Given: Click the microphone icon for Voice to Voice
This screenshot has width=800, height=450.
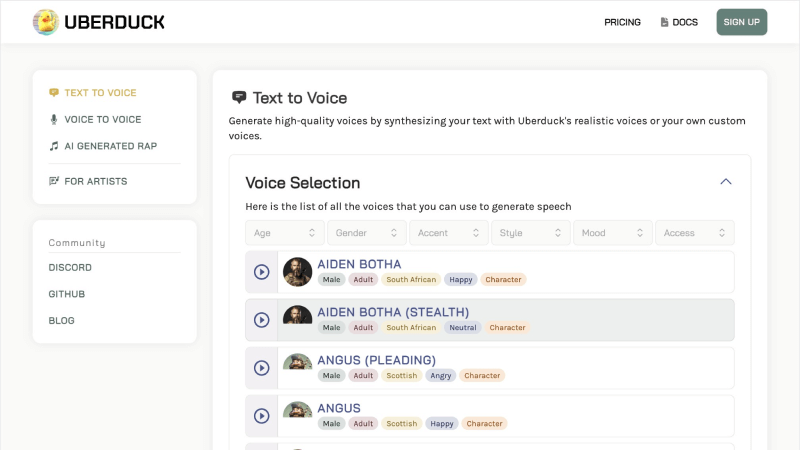Looking at the screenshot, I should [x=54, y=119].
